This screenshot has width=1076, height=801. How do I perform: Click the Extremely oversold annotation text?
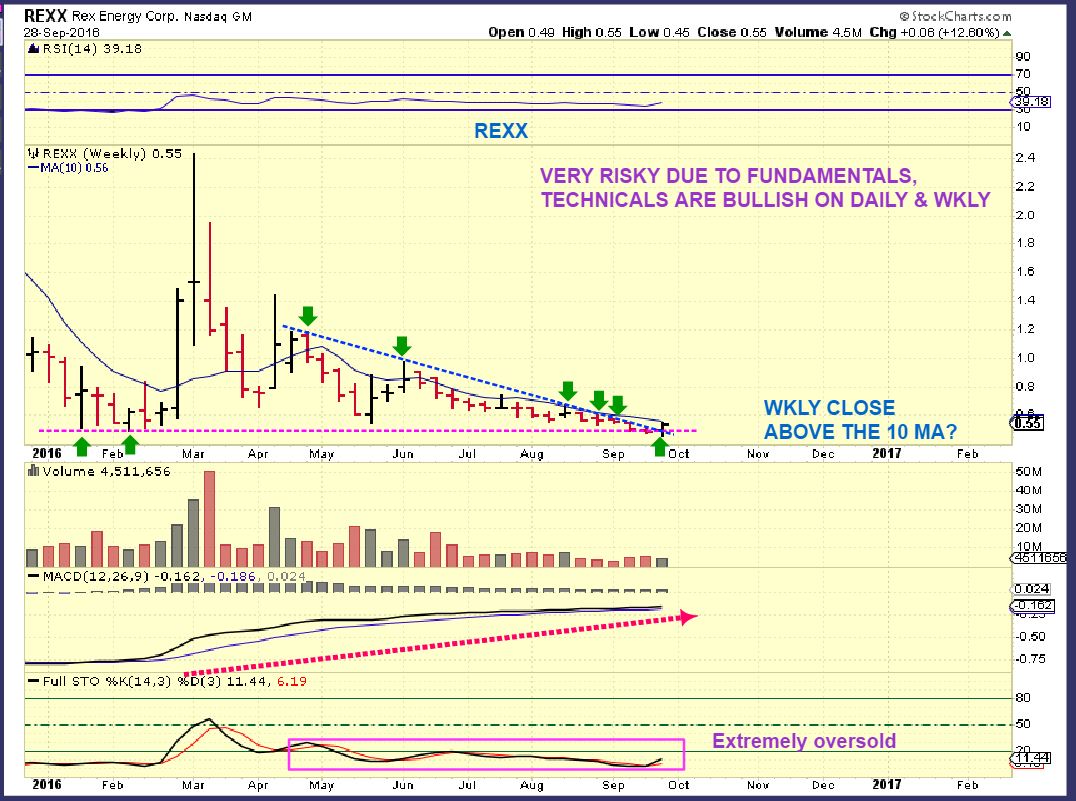click(804, 741)
